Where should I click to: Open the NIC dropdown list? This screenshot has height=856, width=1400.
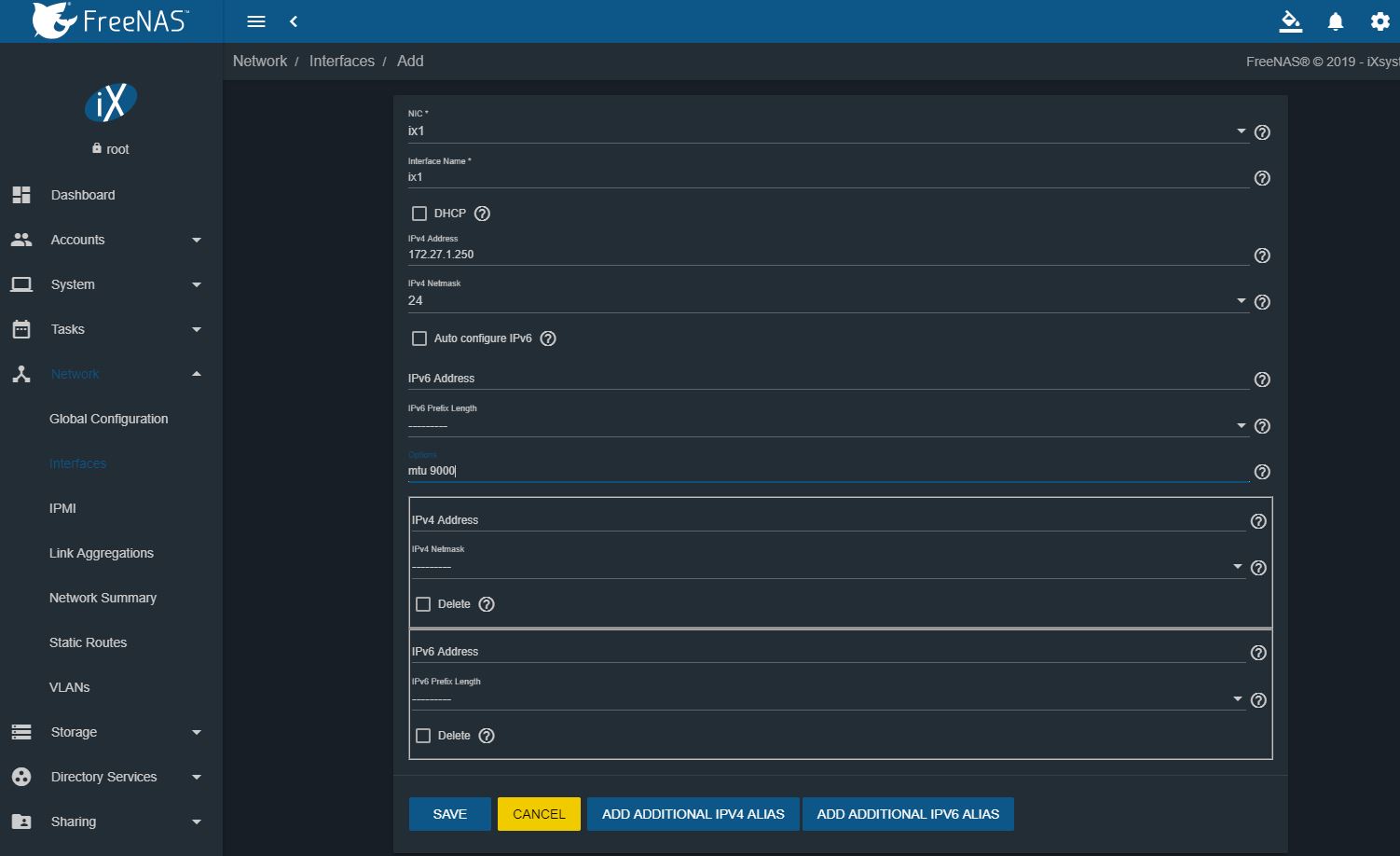point(1241,131)
